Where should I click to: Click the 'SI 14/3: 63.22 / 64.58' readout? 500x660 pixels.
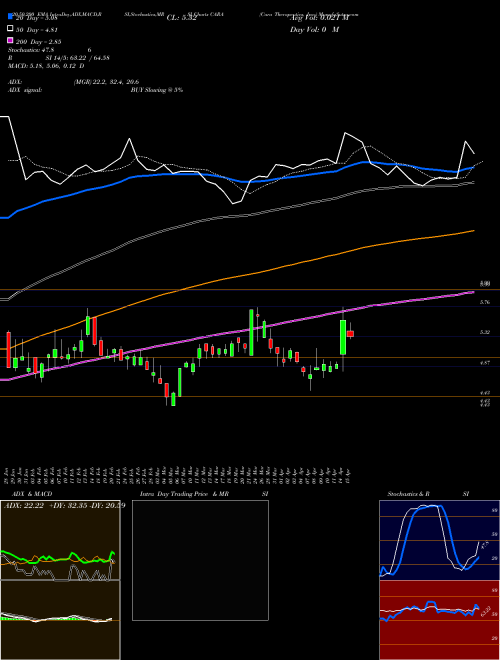[x=77, y=58]
